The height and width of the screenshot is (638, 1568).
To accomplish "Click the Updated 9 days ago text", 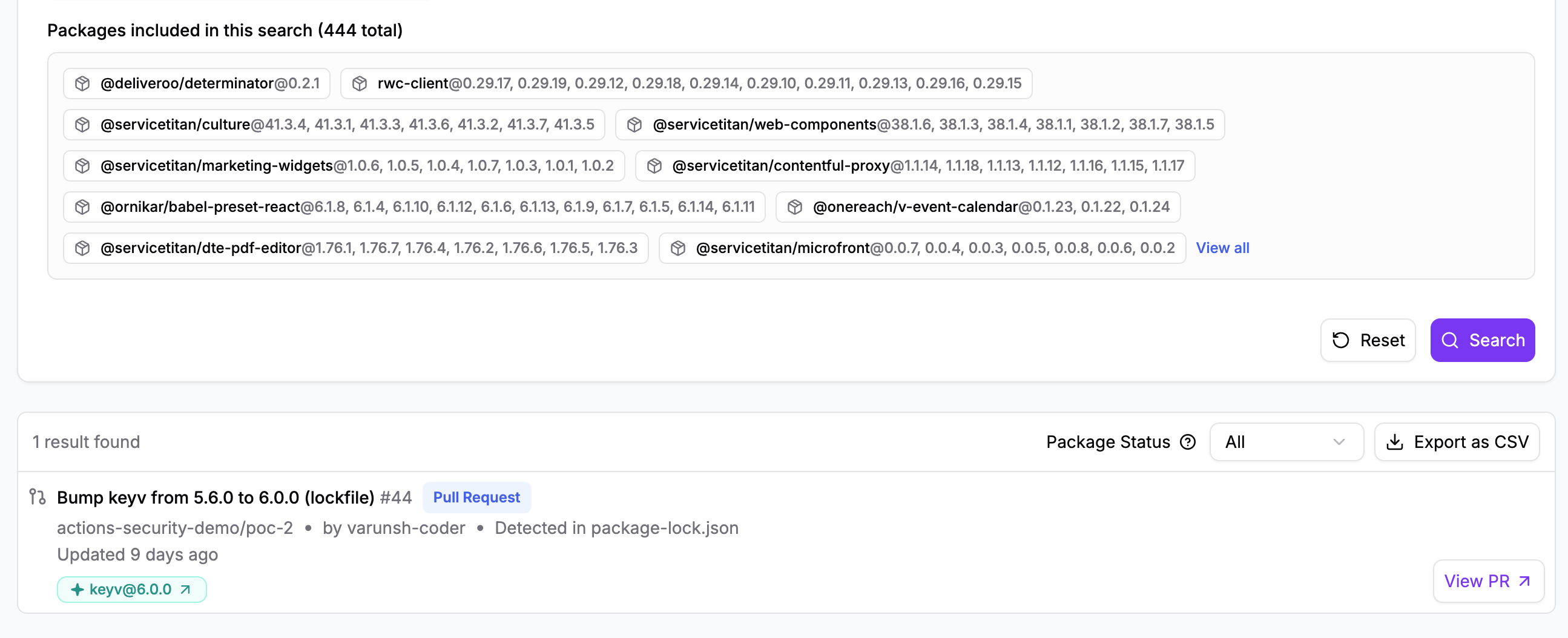I will coord(137,554).
